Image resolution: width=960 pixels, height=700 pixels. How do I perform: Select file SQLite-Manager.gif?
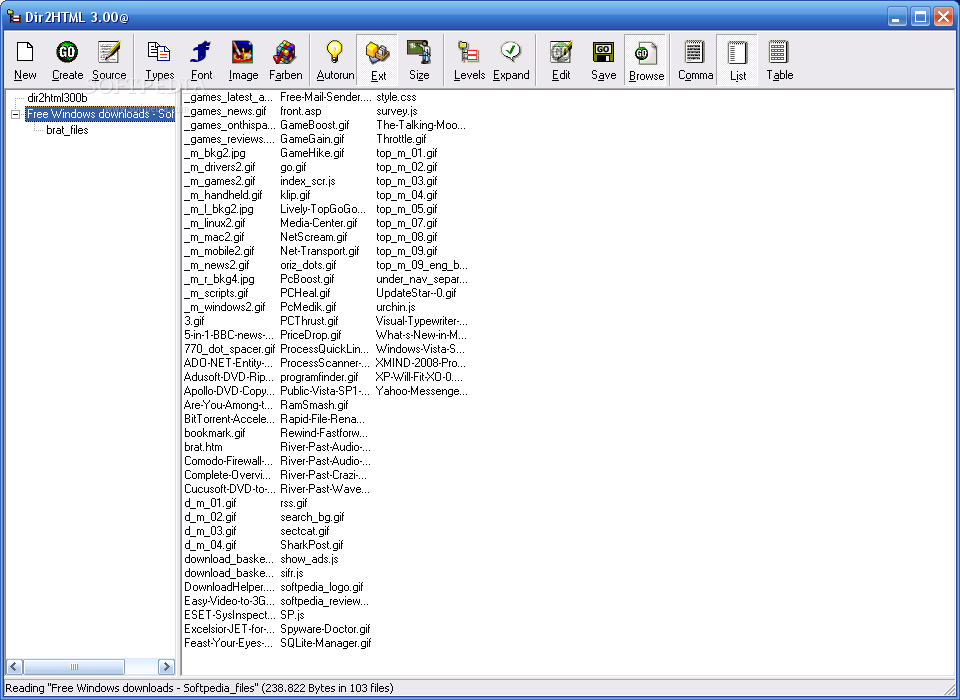pyautogui.click(x=326, y=643)
